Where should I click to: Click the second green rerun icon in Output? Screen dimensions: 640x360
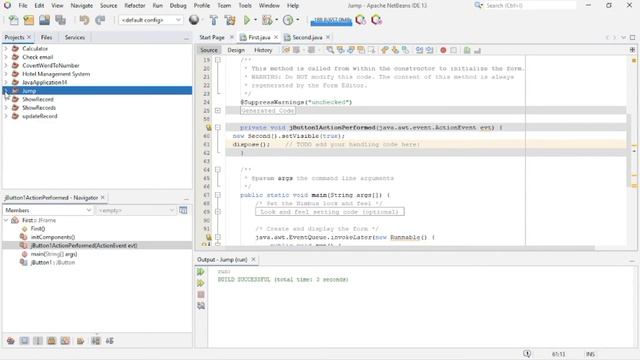[201, 283]
